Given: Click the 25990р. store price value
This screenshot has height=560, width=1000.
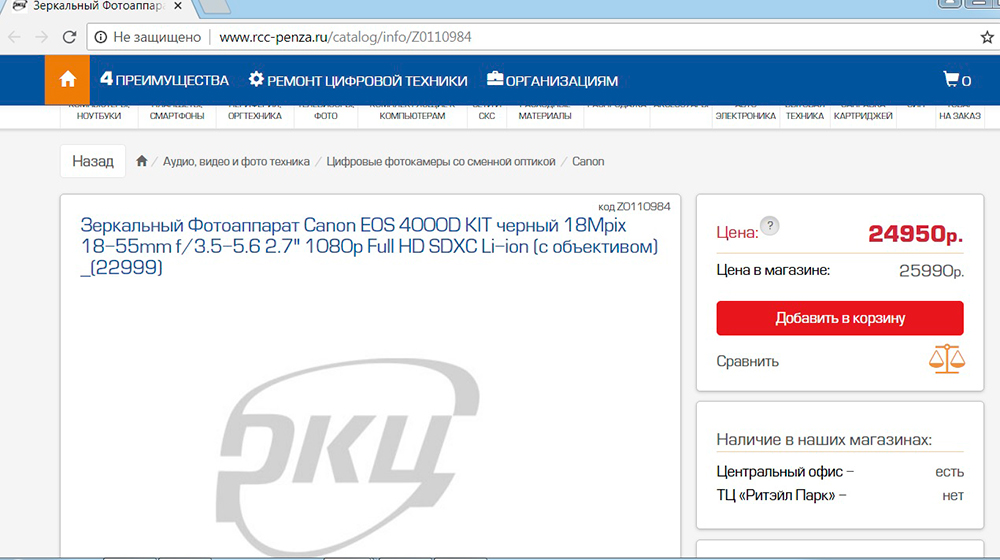Looking at the screenshot, I should click(931, 270).
